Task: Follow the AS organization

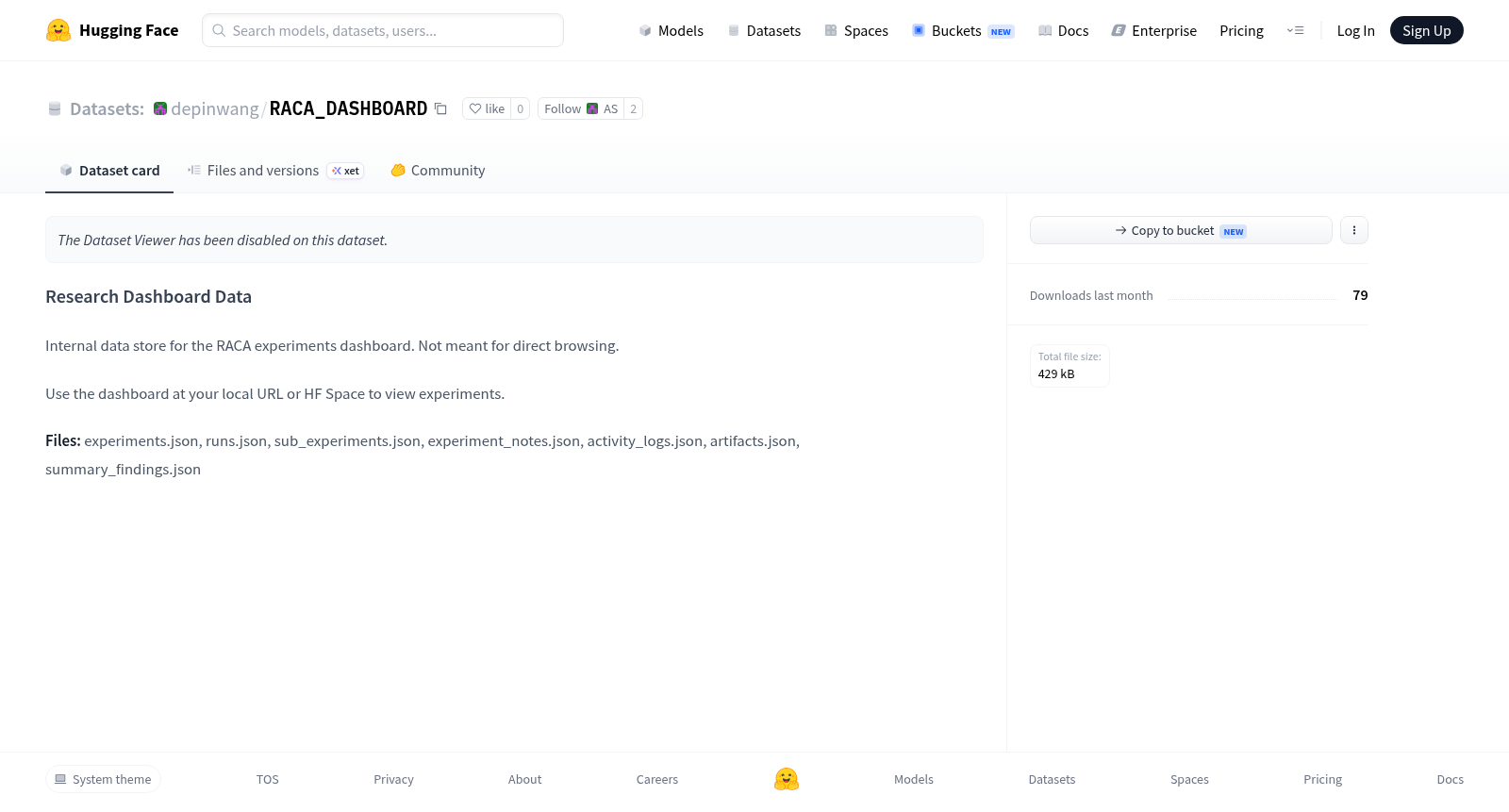Action: [581, 108]
